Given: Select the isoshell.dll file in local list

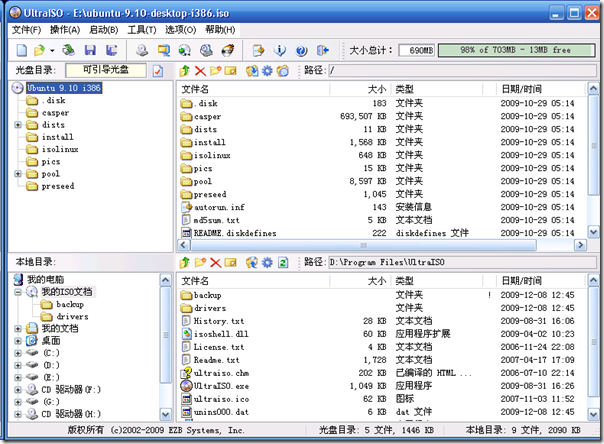Looking at the screenshot, I should pos(381,334).
